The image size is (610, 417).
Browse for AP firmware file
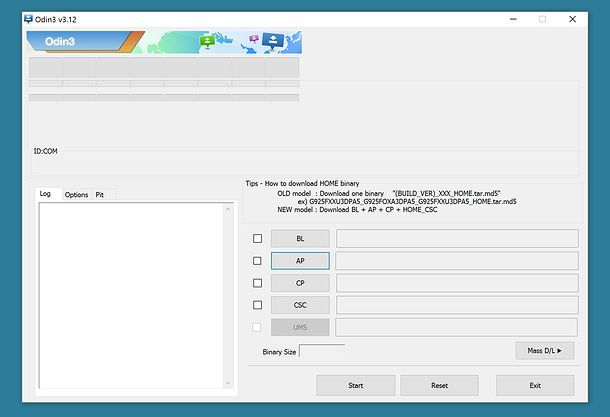299,261
